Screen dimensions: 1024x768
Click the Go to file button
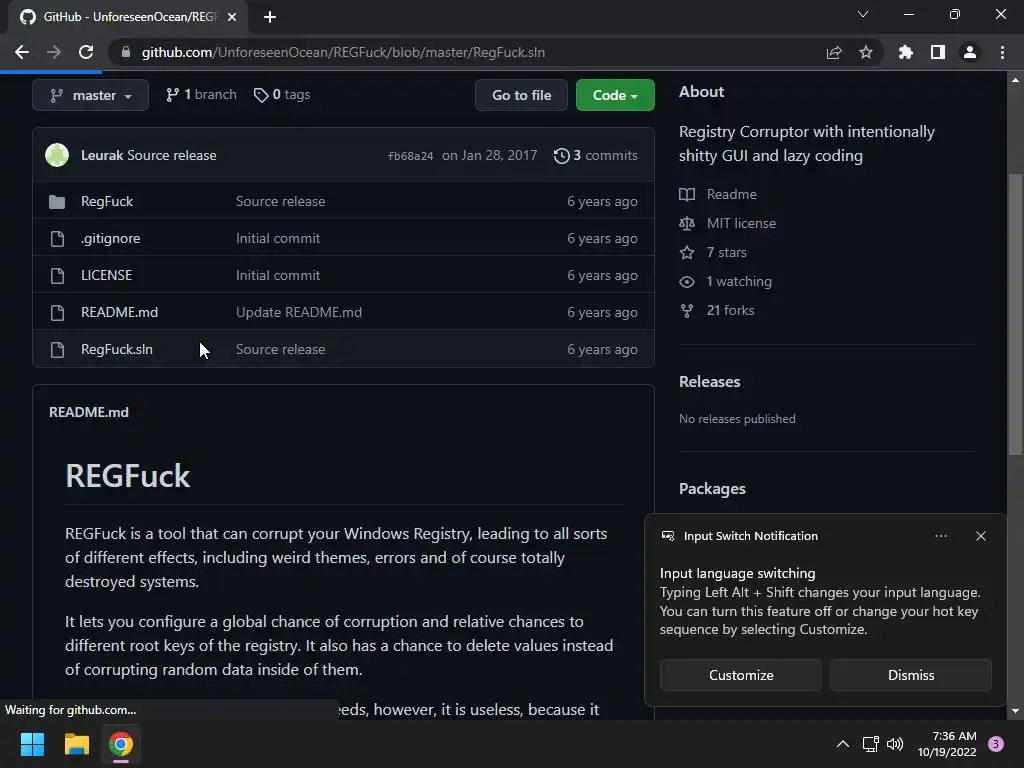click(x=521, y=95)
